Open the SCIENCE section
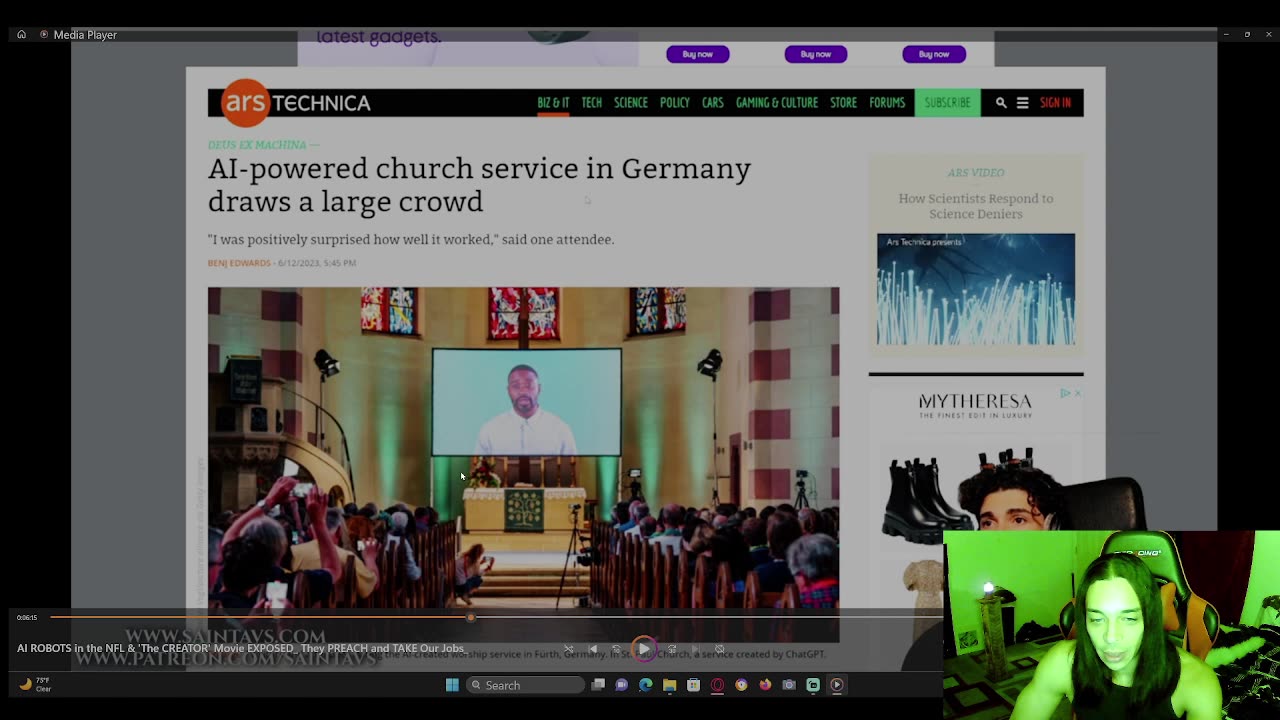Screen dimensions: 1280x720 coord(631,103)
